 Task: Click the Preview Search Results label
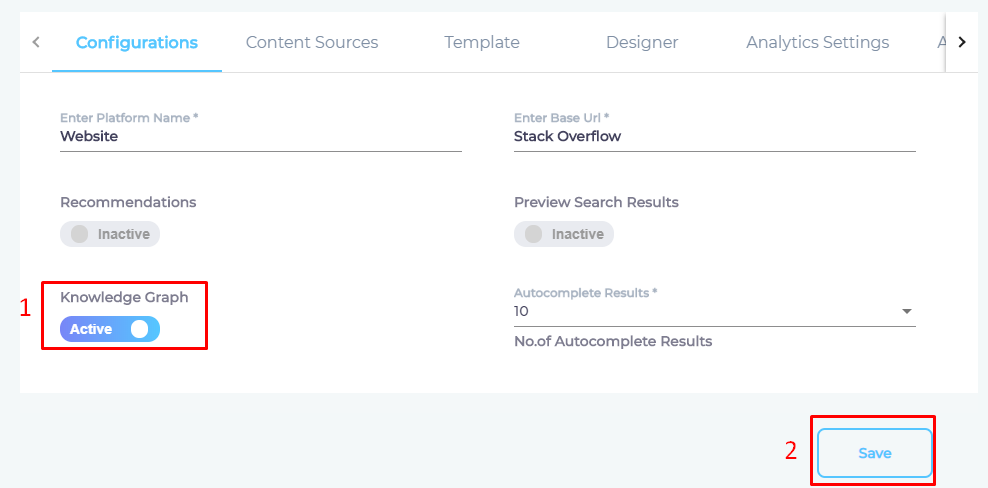point(596,202)
